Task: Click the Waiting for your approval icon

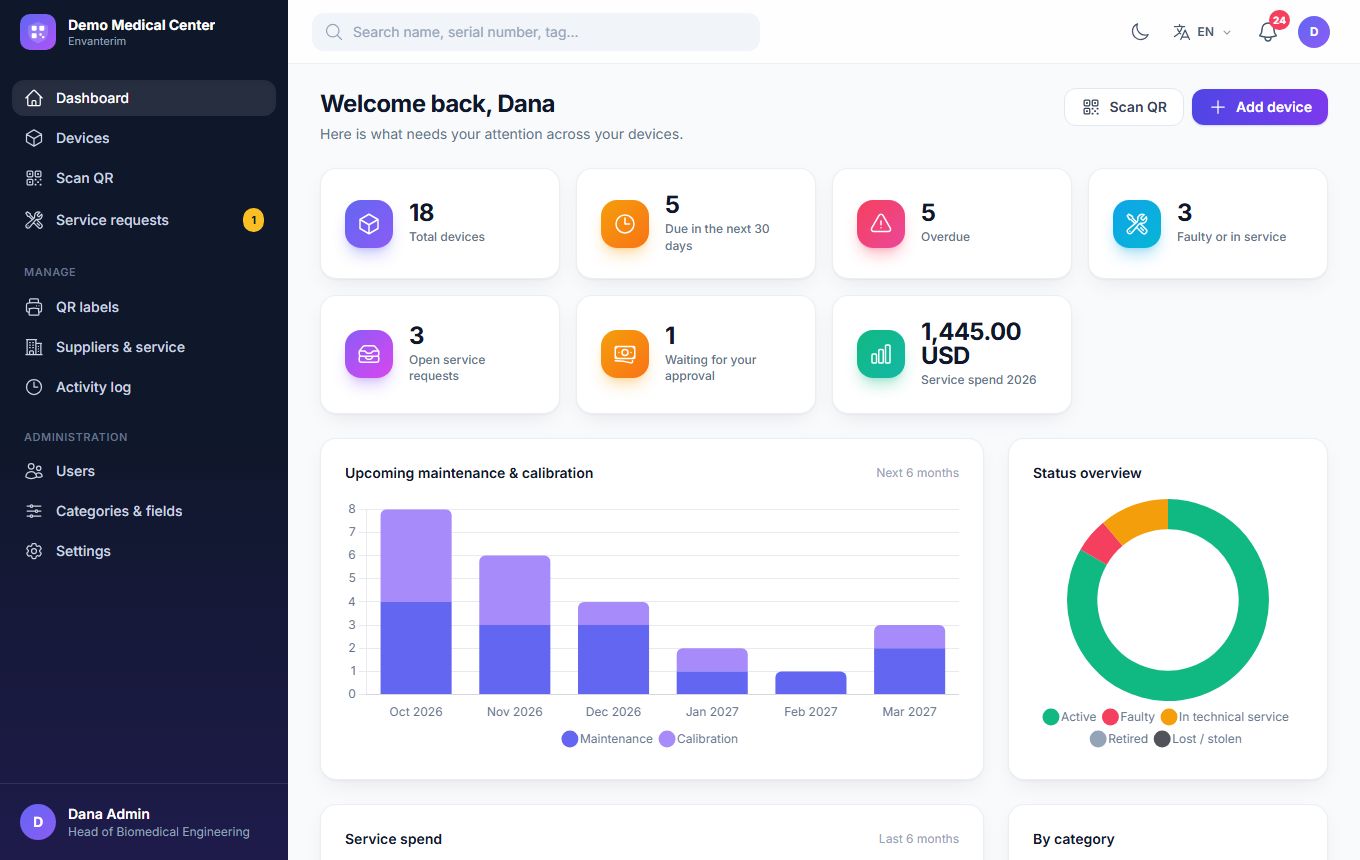Action: pyautogui.click(x=625, y=354)
